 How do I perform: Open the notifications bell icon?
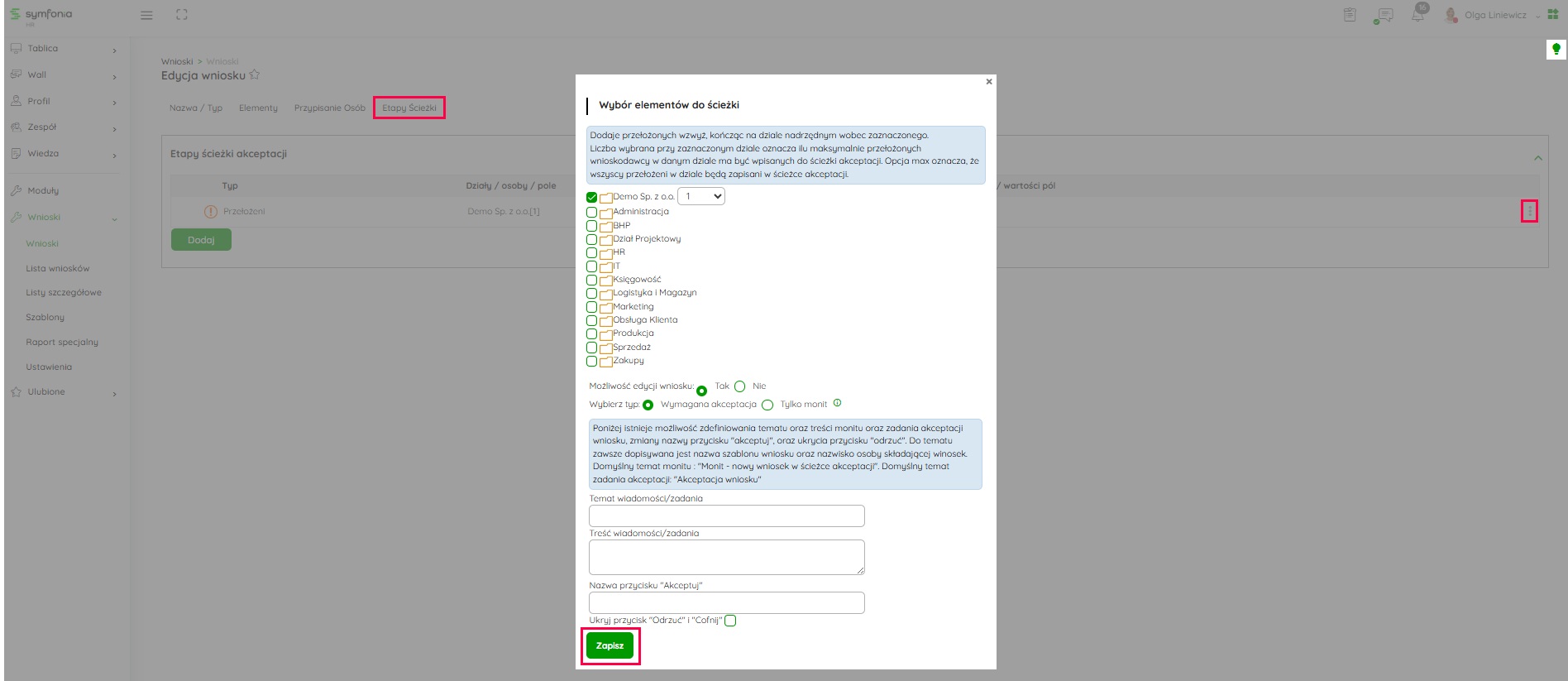point(1417,15)
